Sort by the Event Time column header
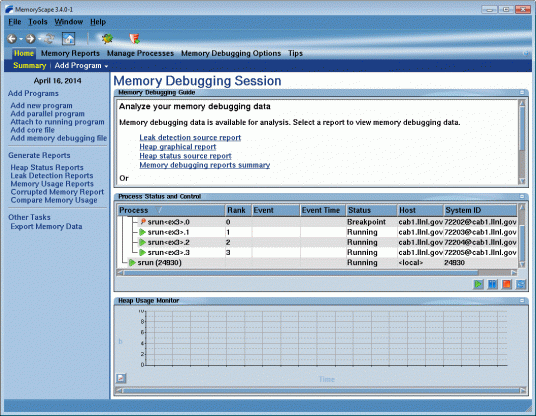The image size is (536, 416). (x=323, y=210)
